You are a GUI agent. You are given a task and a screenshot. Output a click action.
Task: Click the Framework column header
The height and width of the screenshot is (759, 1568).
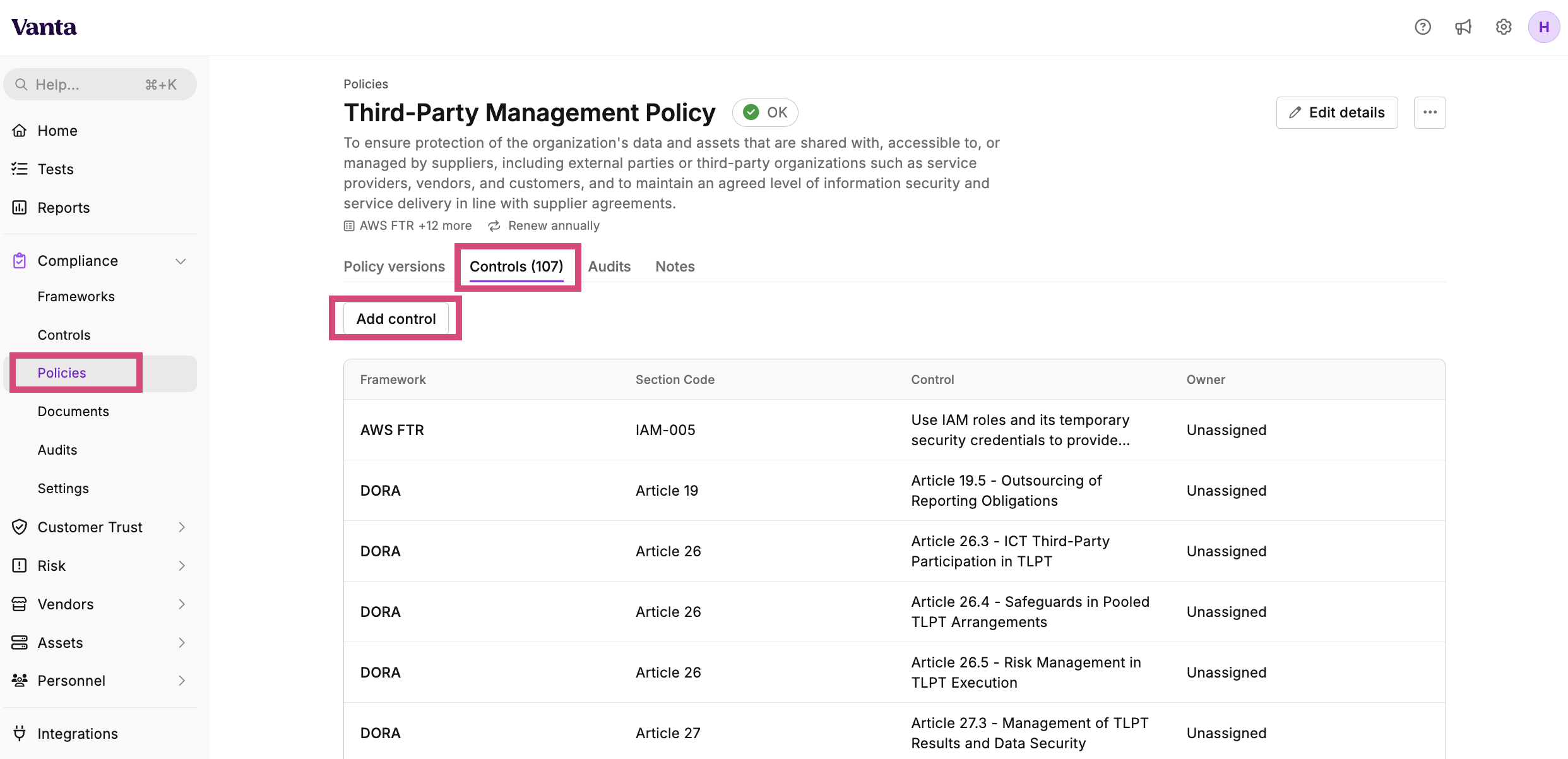coord(393,379)
